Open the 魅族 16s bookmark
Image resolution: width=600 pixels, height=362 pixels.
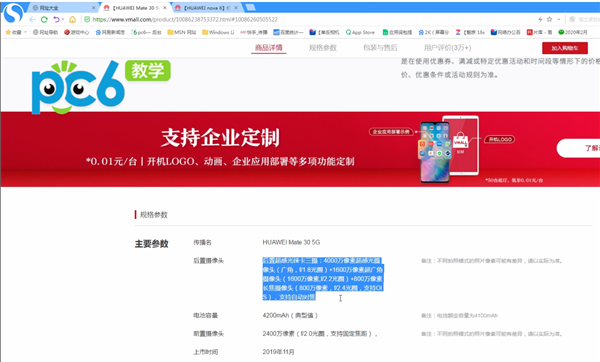click(x=470, y=32)
